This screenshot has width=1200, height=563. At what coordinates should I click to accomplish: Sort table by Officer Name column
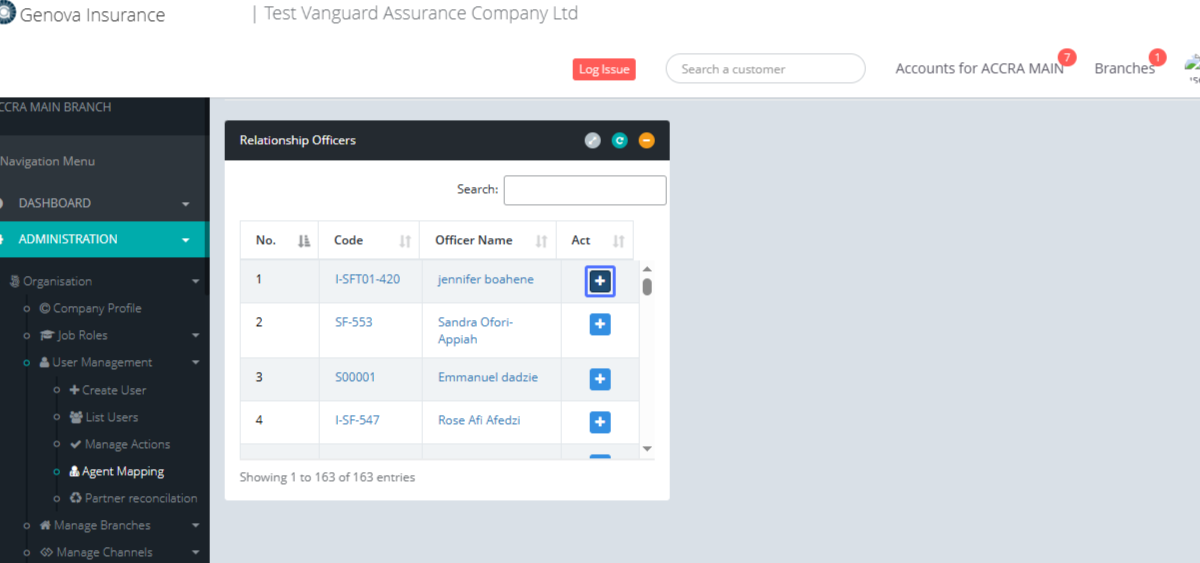point(487,241)
